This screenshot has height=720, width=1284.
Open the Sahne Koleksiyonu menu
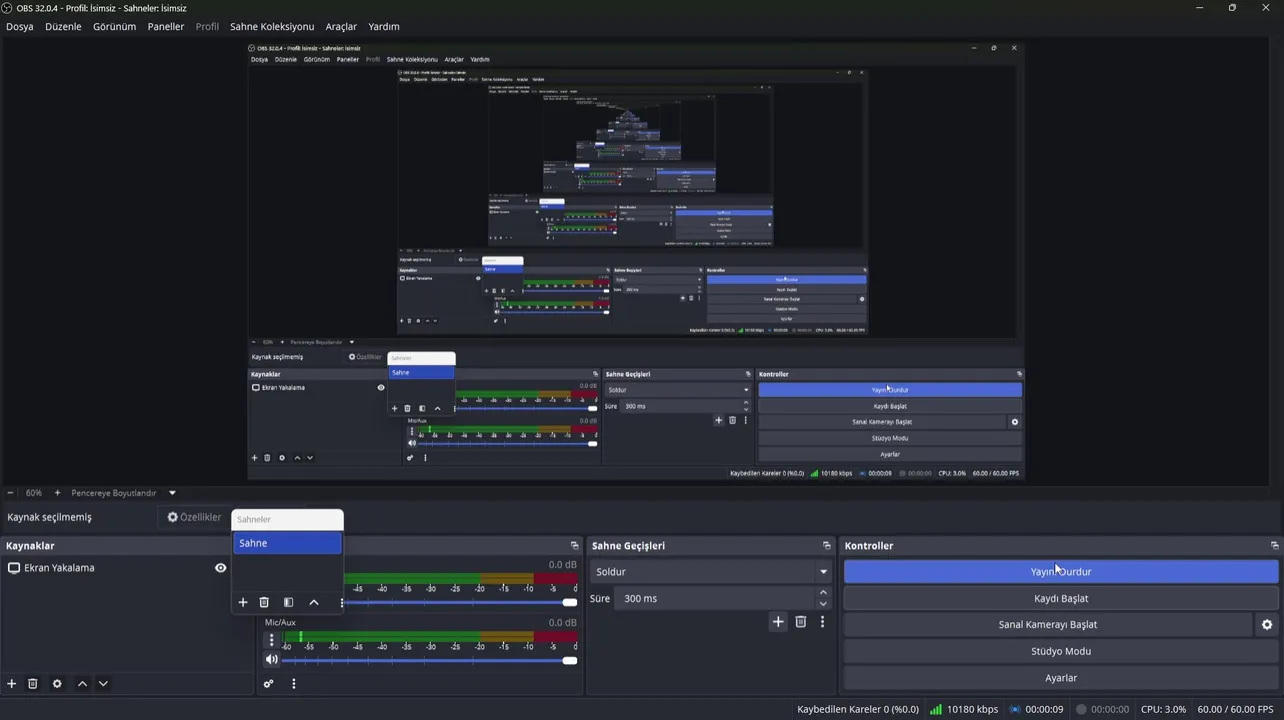[272, 27]
